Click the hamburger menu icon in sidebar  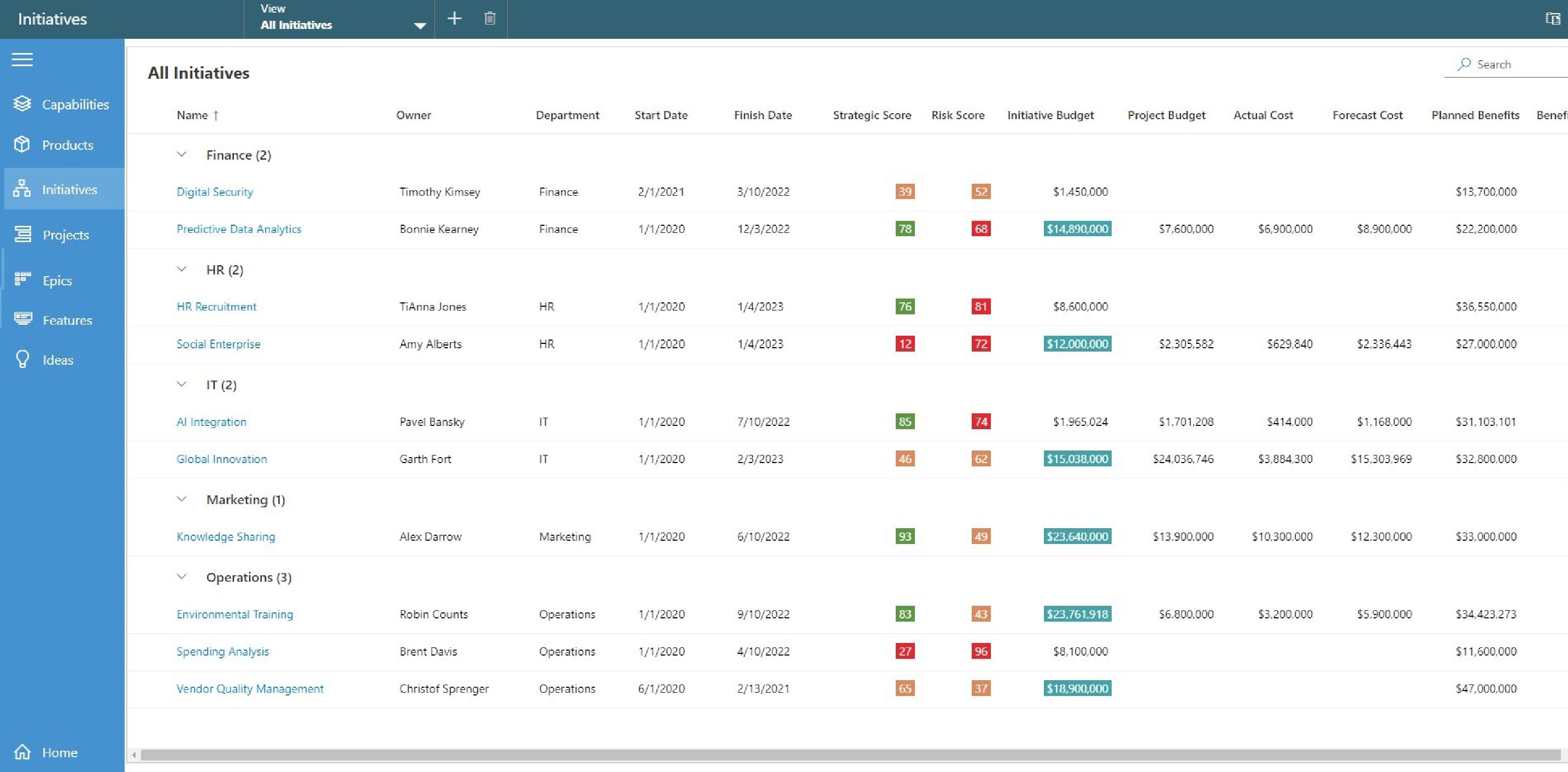click(22, 60)
